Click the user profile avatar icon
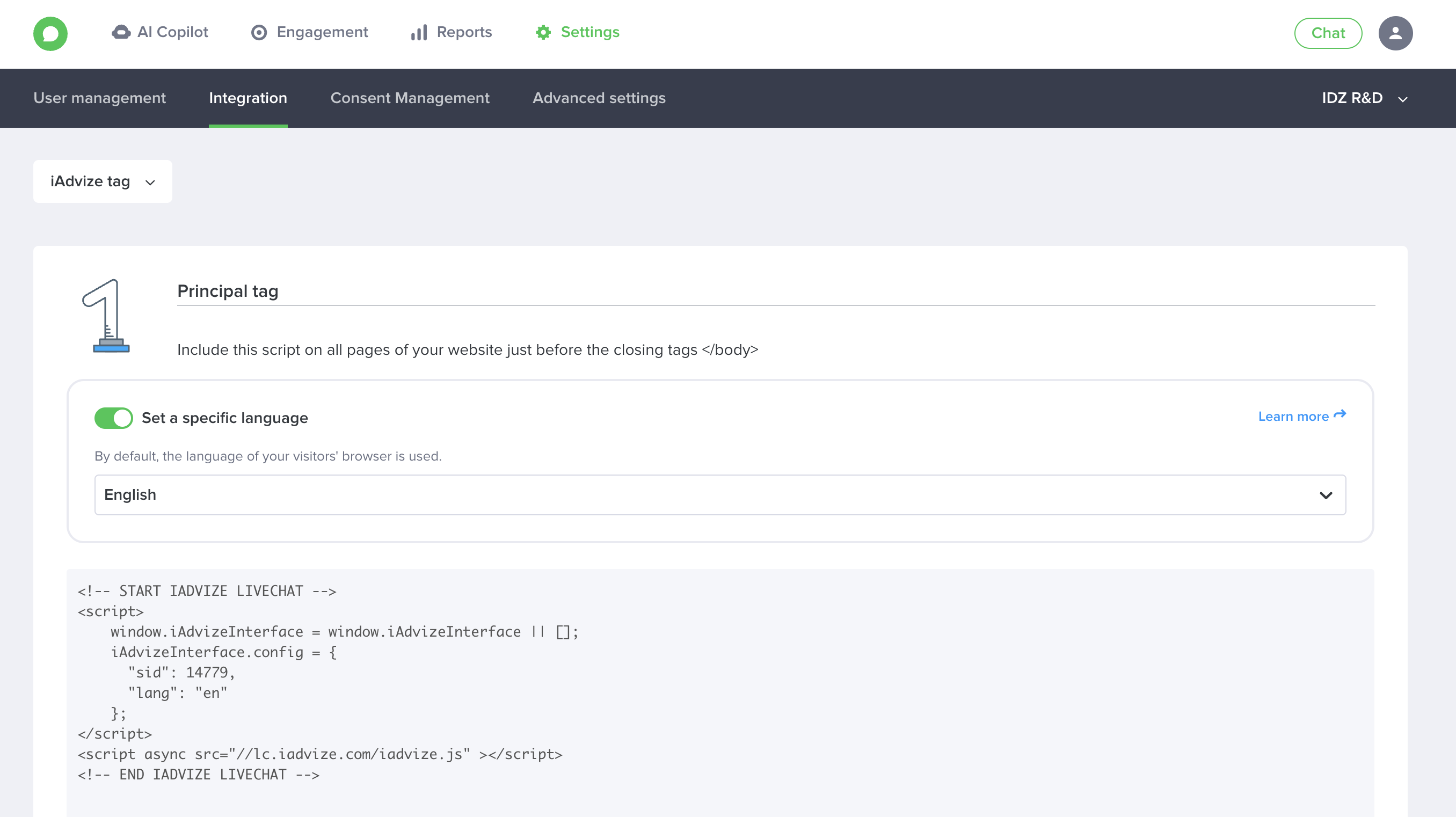Image resolution: width=1456 pixels, height=817 pixels. [1395, 33]
